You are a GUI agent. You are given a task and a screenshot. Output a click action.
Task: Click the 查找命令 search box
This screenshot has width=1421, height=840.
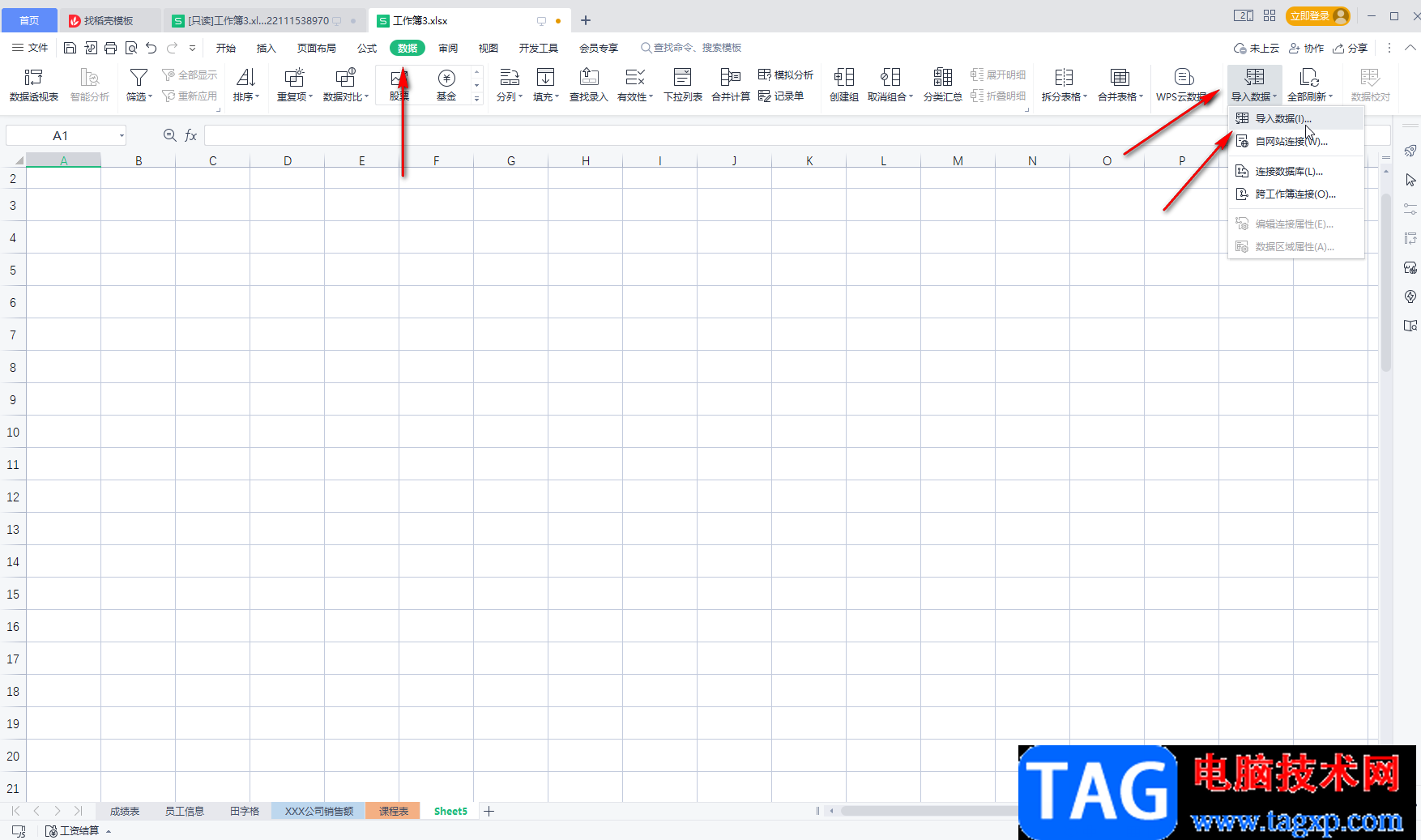(x=691, y=48)
